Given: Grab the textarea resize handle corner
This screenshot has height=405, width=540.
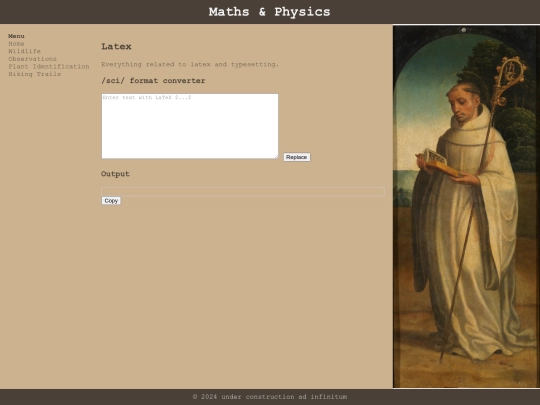Looking at the screenshot, I should pos(276,157).
